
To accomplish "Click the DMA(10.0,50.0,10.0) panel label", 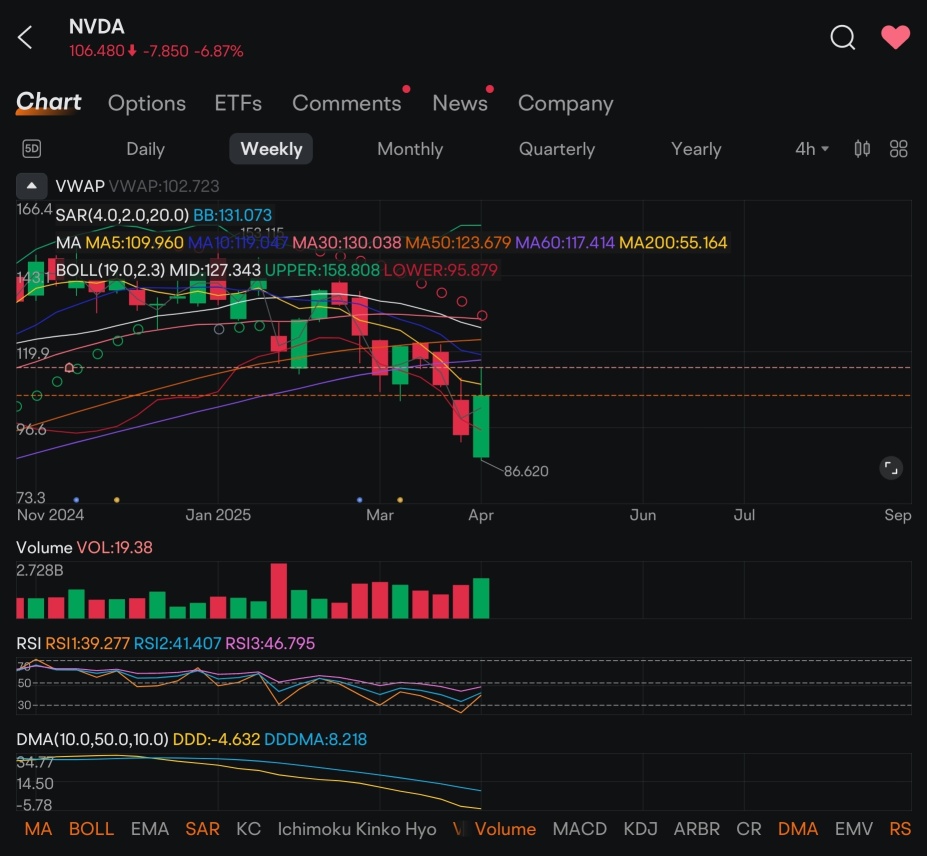I will tap(92, 739).
